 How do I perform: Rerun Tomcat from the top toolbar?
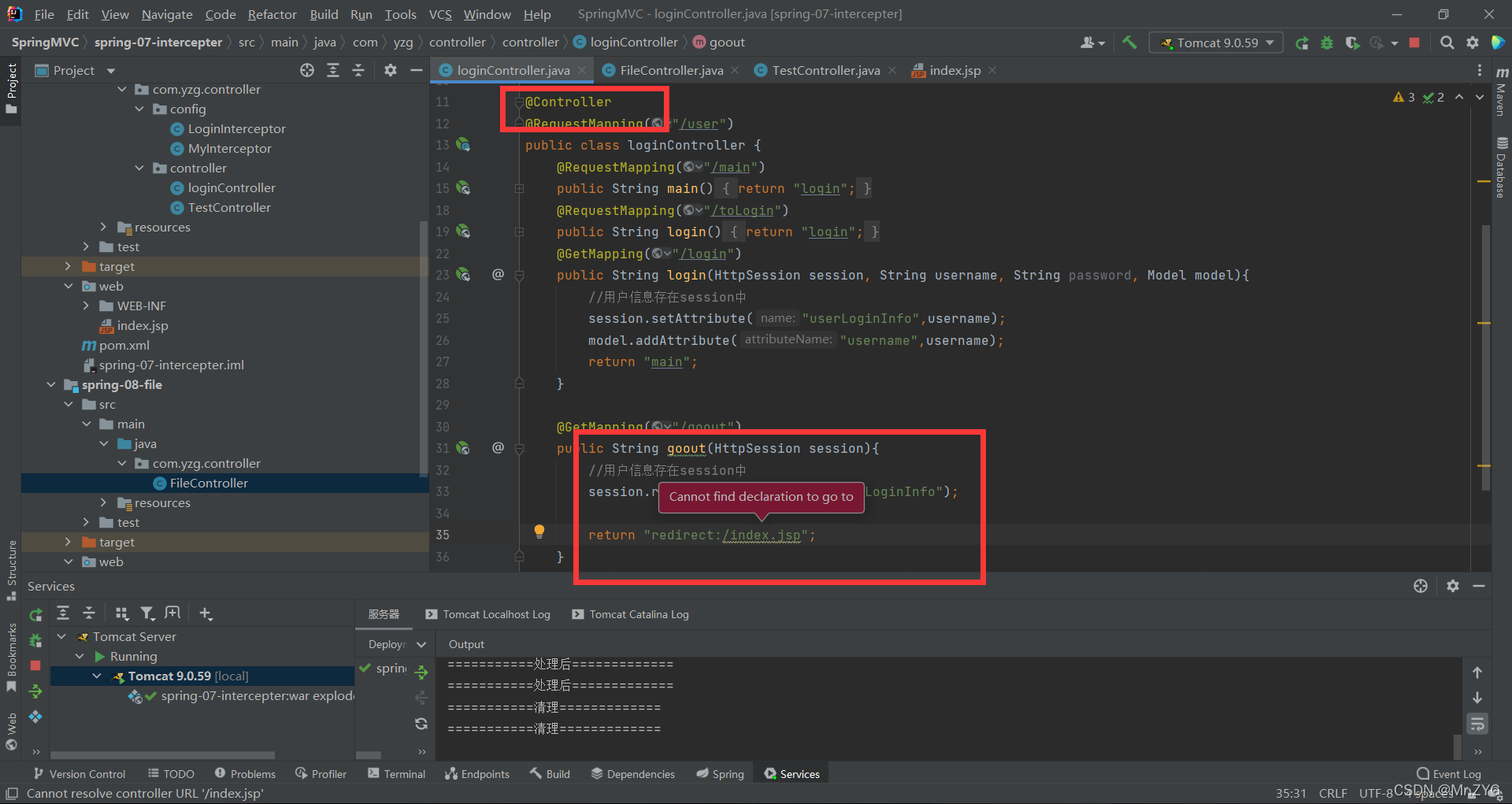(1302, 43)
